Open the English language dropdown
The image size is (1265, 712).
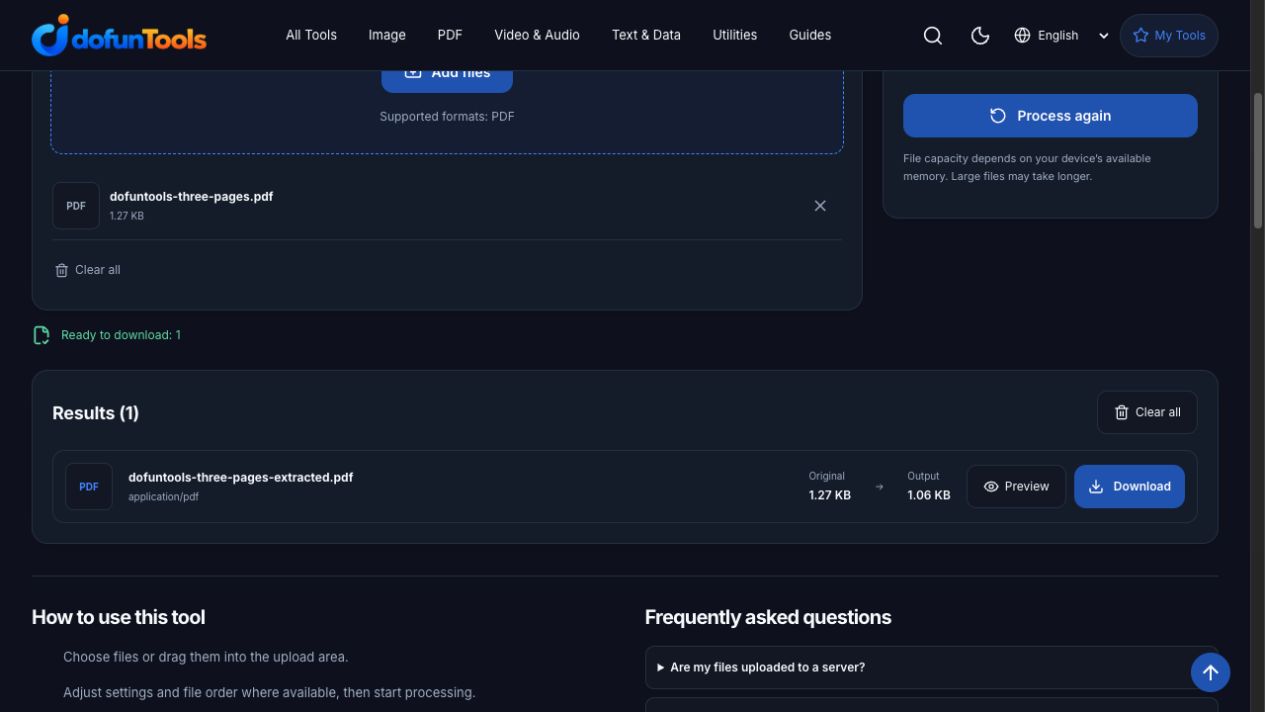pos(1061,35)
